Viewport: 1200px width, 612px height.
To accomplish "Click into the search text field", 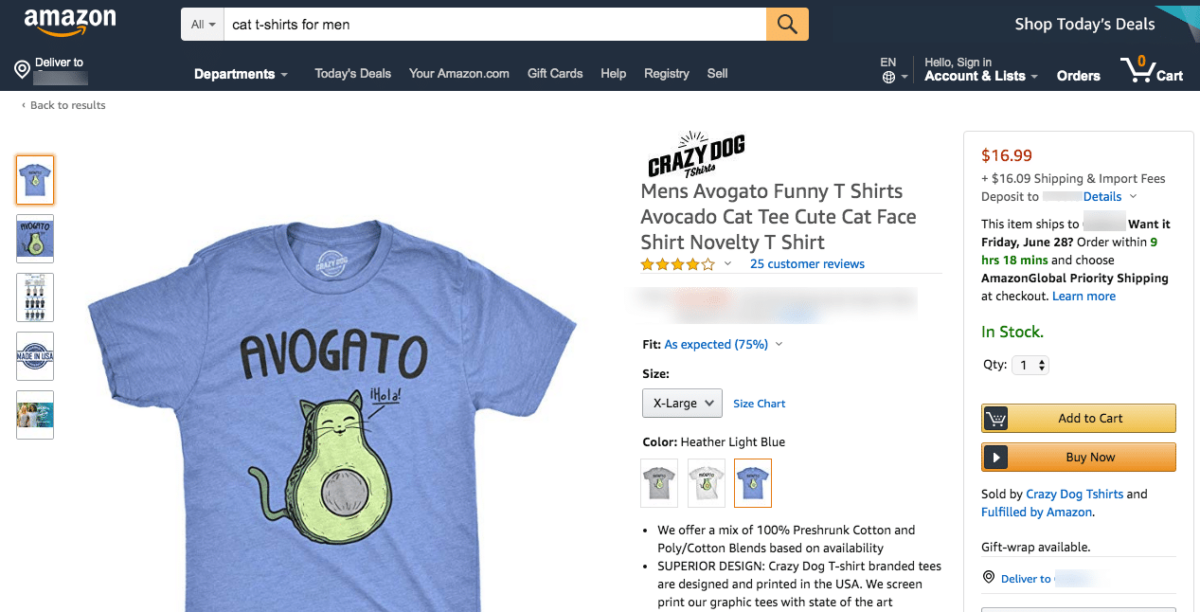I will point(494,25).
